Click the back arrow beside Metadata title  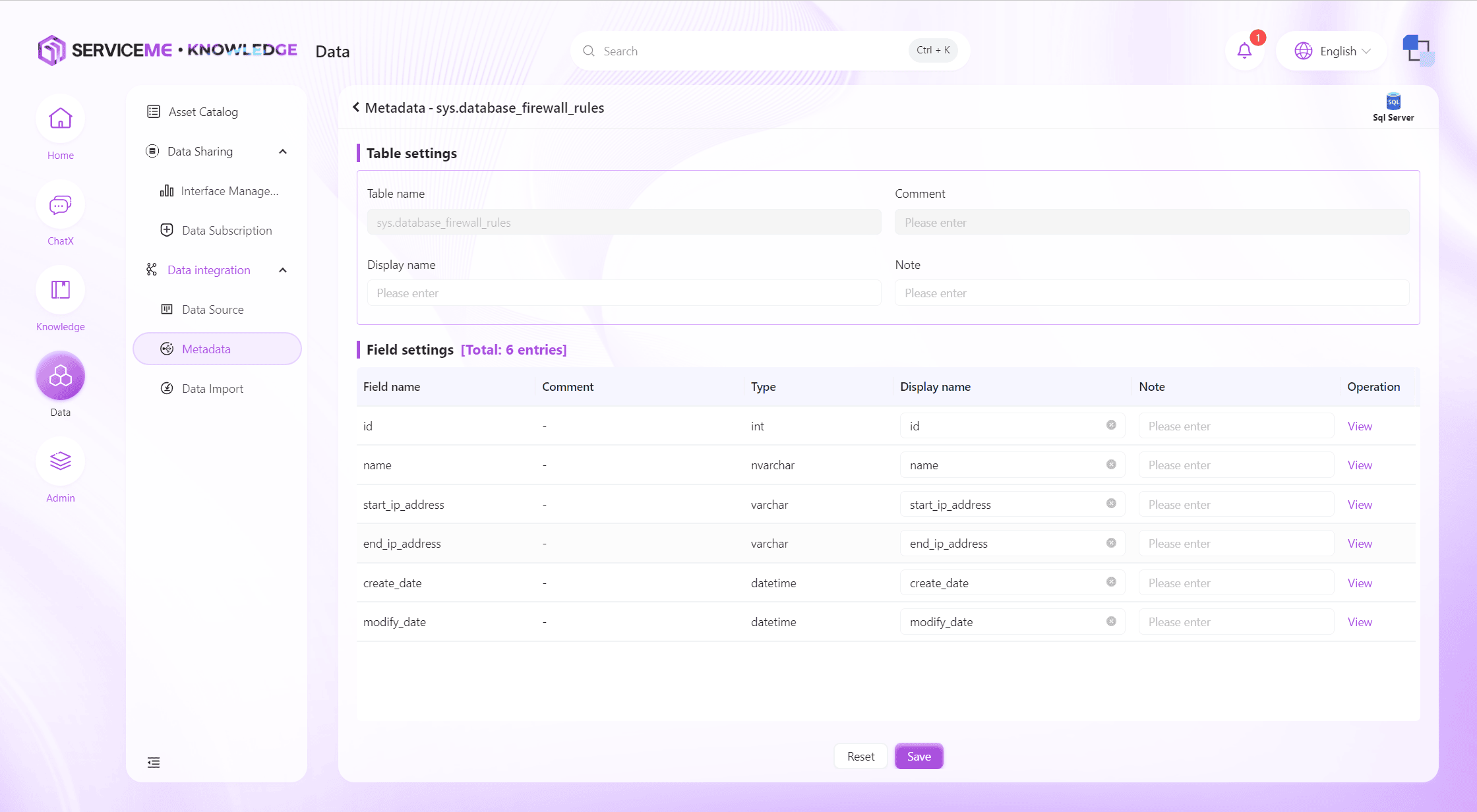click(356, 107)
